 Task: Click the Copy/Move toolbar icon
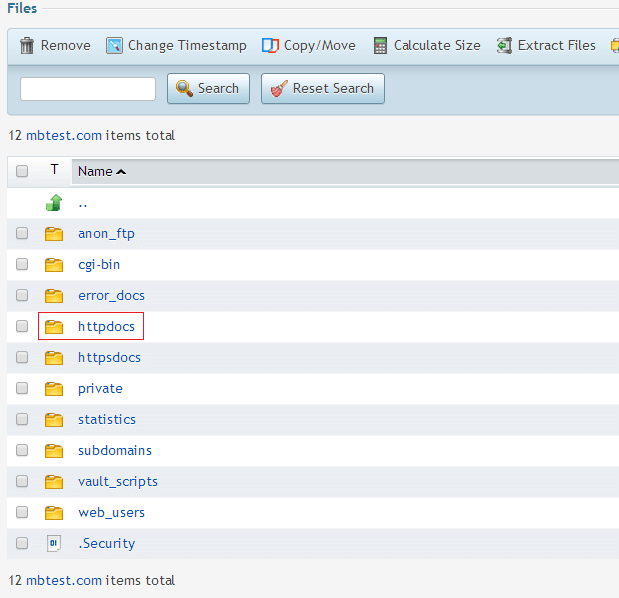coord(269,45)
